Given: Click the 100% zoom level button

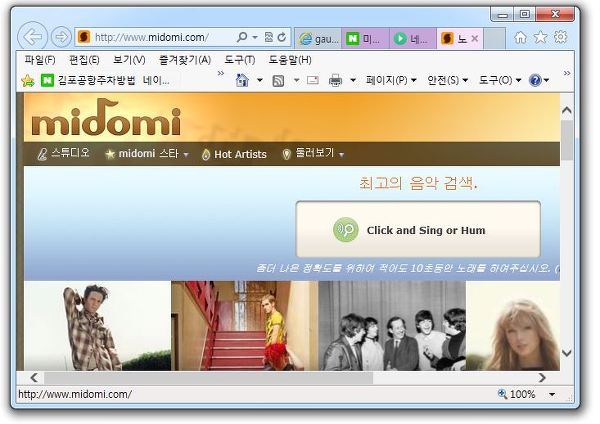Looking at the screenshot, I should point(517,394).
